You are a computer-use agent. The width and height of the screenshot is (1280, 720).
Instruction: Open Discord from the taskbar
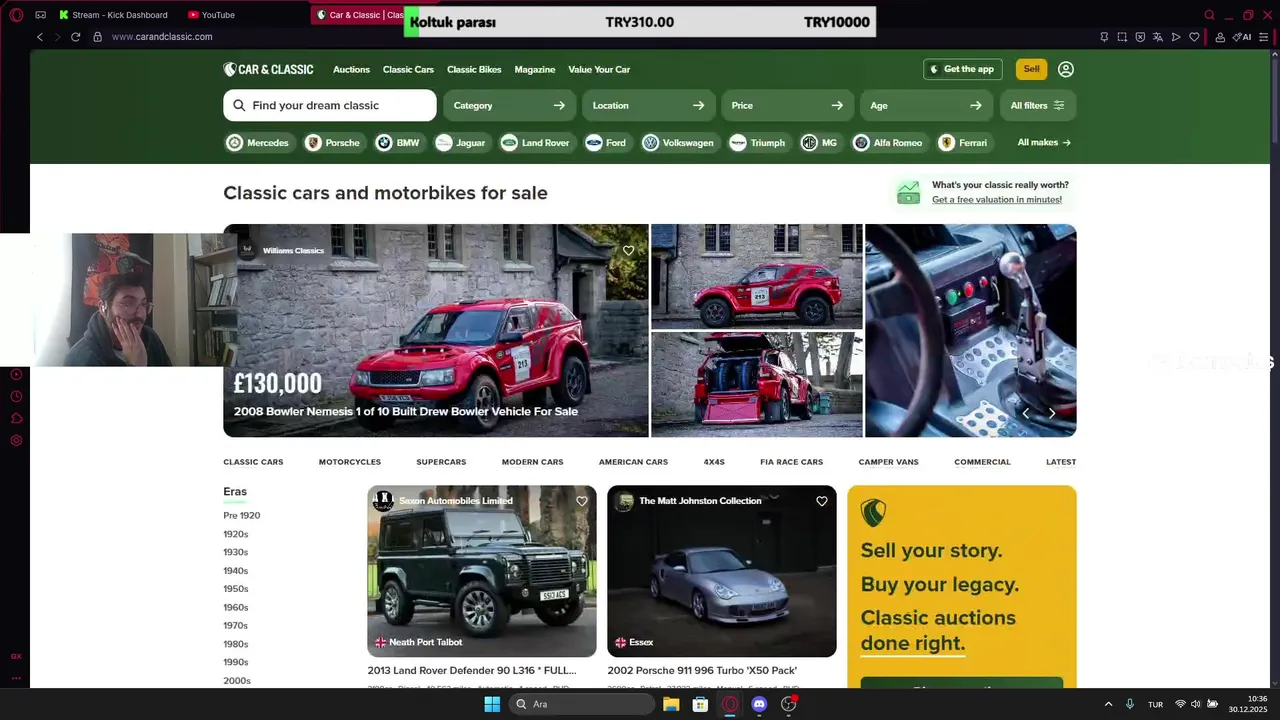click(x=759, y=704)
